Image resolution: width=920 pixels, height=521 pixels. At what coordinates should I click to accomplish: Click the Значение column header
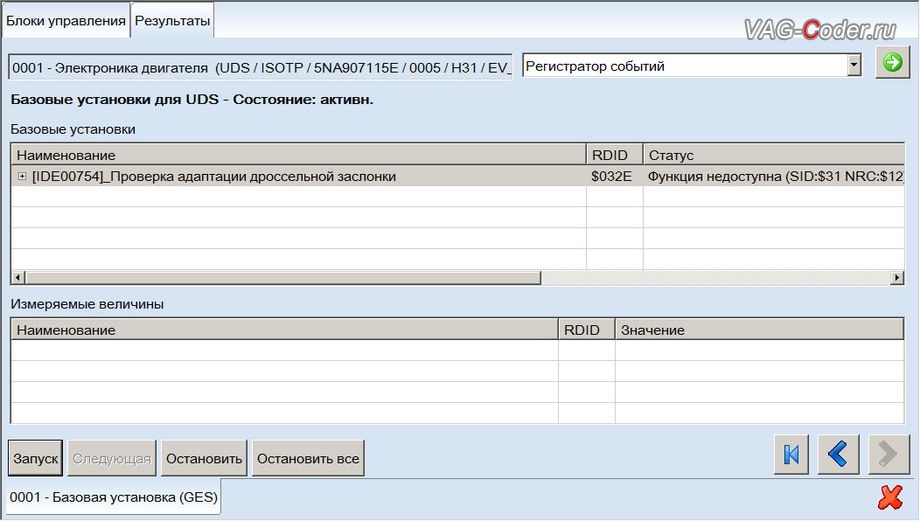click(x=759, y=330)
